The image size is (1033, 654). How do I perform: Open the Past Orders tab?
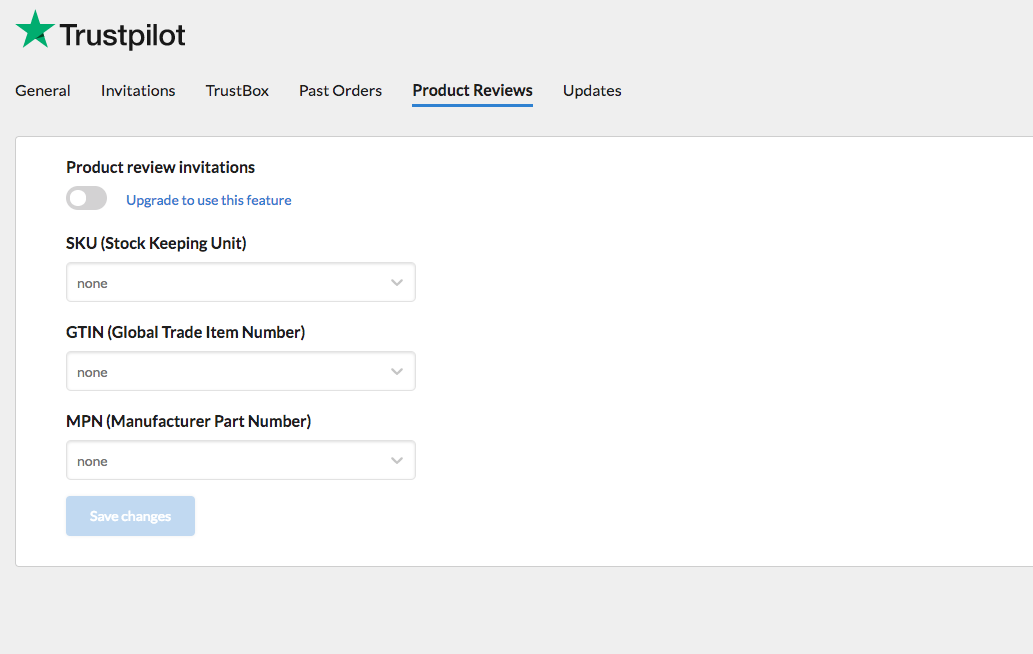341,90
